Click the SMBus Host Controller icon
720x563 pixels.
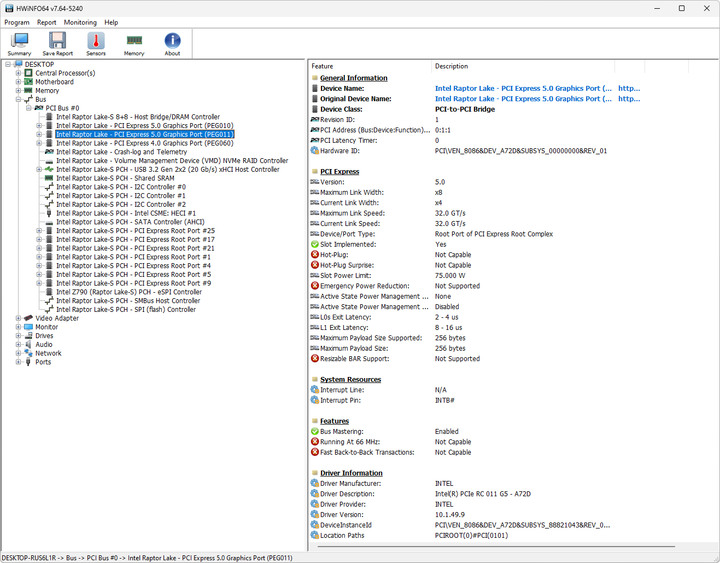[x=49, y=301]
